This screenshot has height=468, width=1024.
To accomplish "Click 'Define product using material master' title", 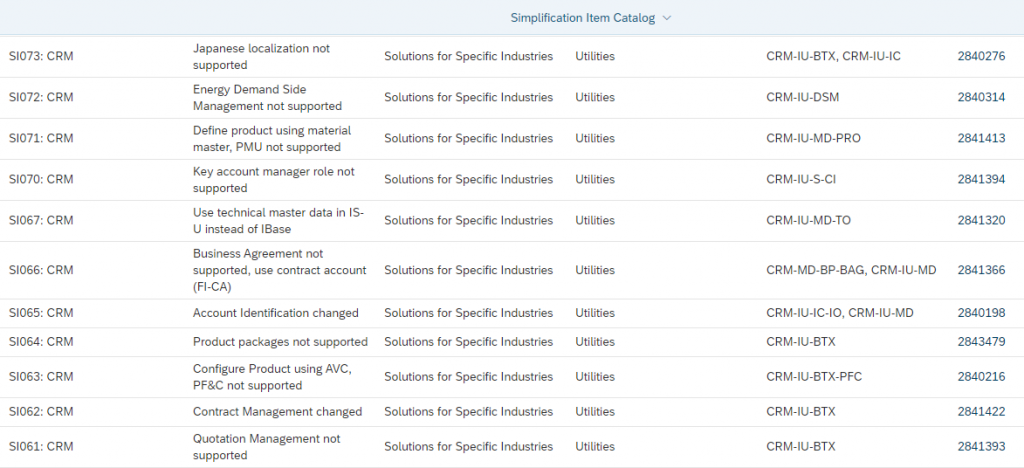I will 272,139.
